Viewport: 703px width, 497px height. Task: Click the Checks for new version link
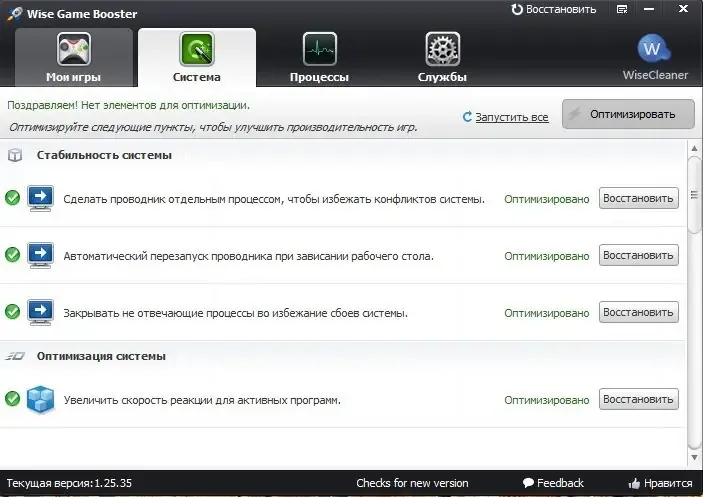tap(412, 483)
